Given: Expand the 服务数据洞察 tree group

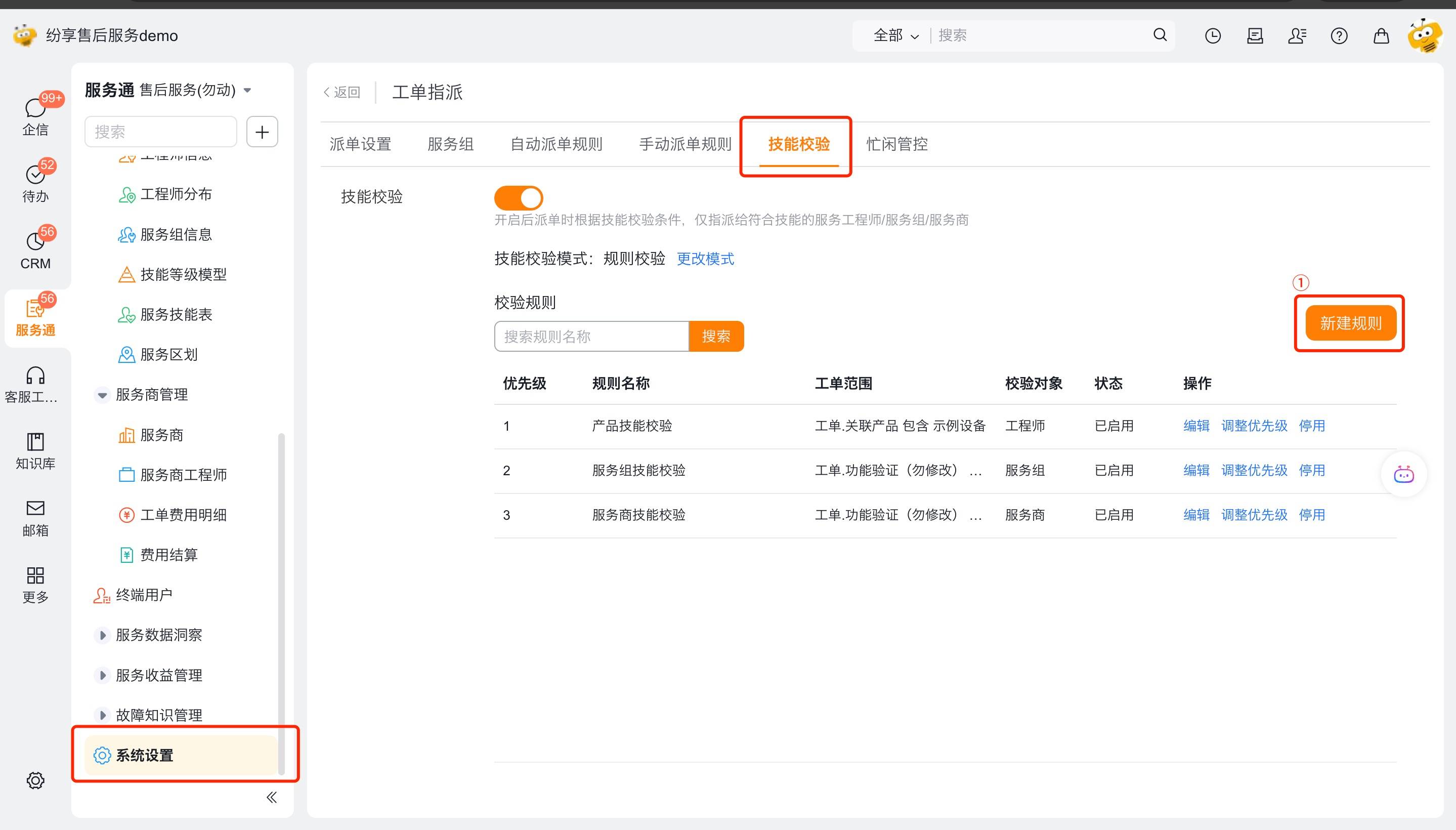Looking at the screenshot, I should click(x=102, y=635).
